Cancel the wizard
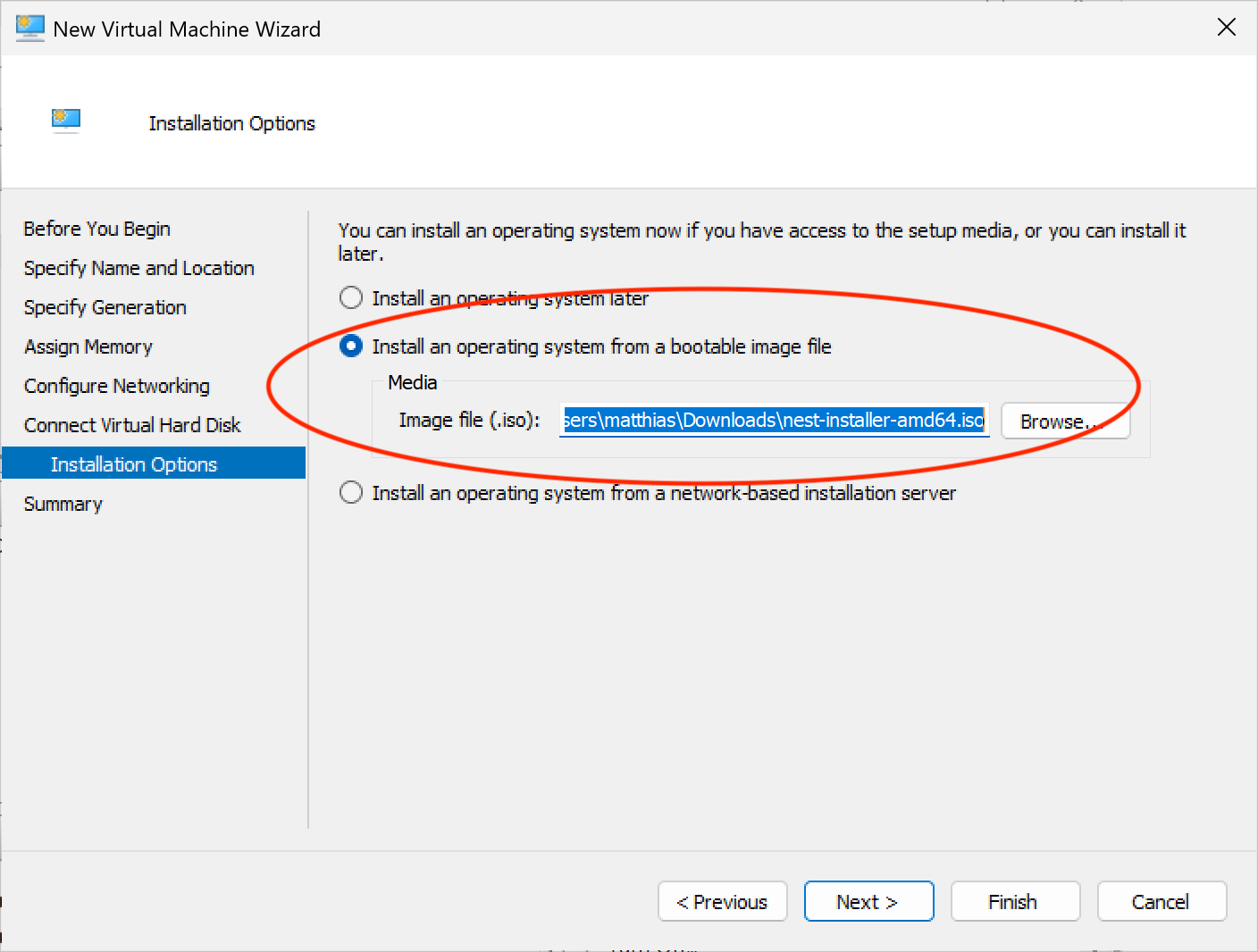Image resolution: width=1258 pixels, height=952 pixels. click(1162, 902)
